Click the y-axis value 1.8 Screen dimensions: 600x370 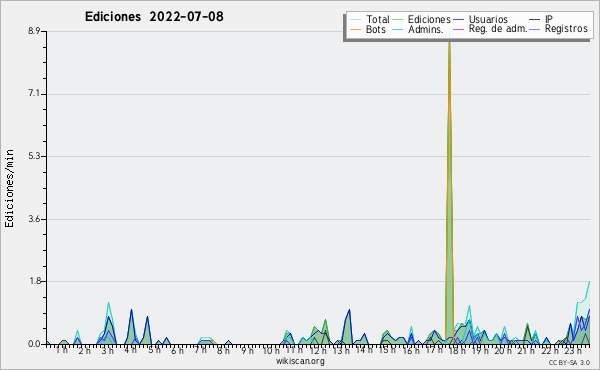tap(34, 281)
